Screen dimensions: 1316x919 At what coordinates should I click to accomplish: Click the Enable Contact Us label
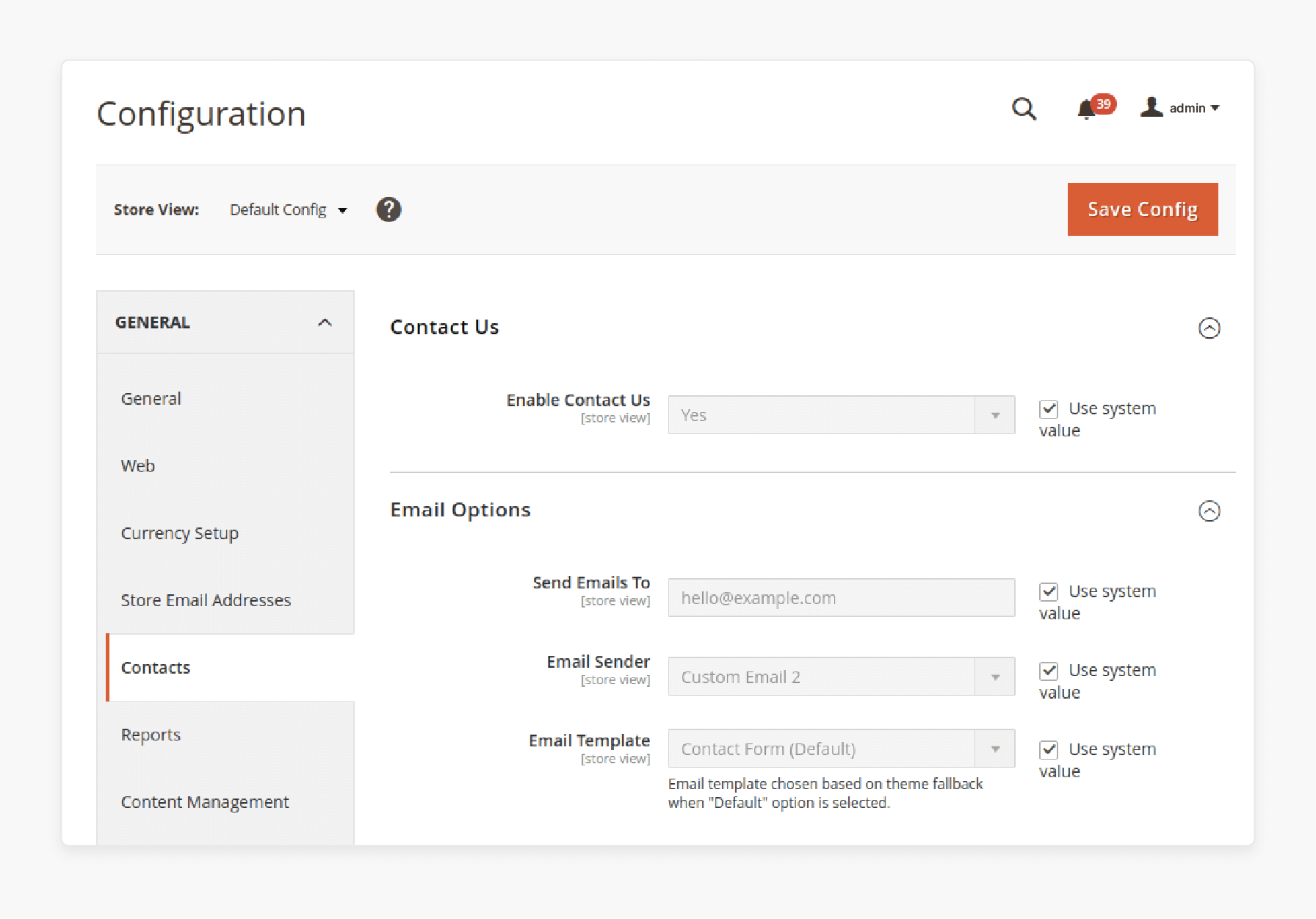pyautogui.click(x=578, y=400)
